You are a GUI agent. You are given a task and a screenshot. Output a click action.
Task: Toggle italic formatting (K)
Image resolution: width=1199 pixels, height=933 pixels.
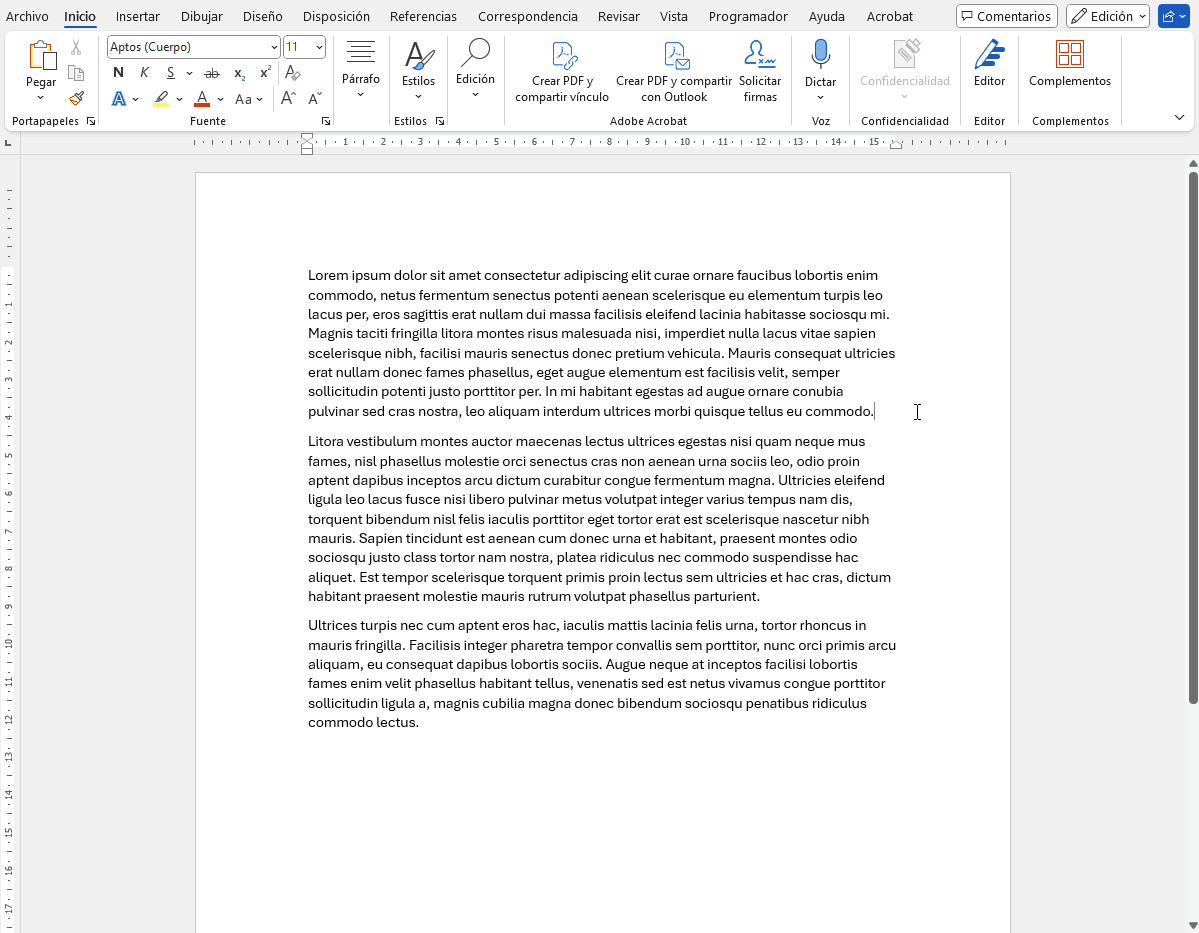(x=144, y=73)
